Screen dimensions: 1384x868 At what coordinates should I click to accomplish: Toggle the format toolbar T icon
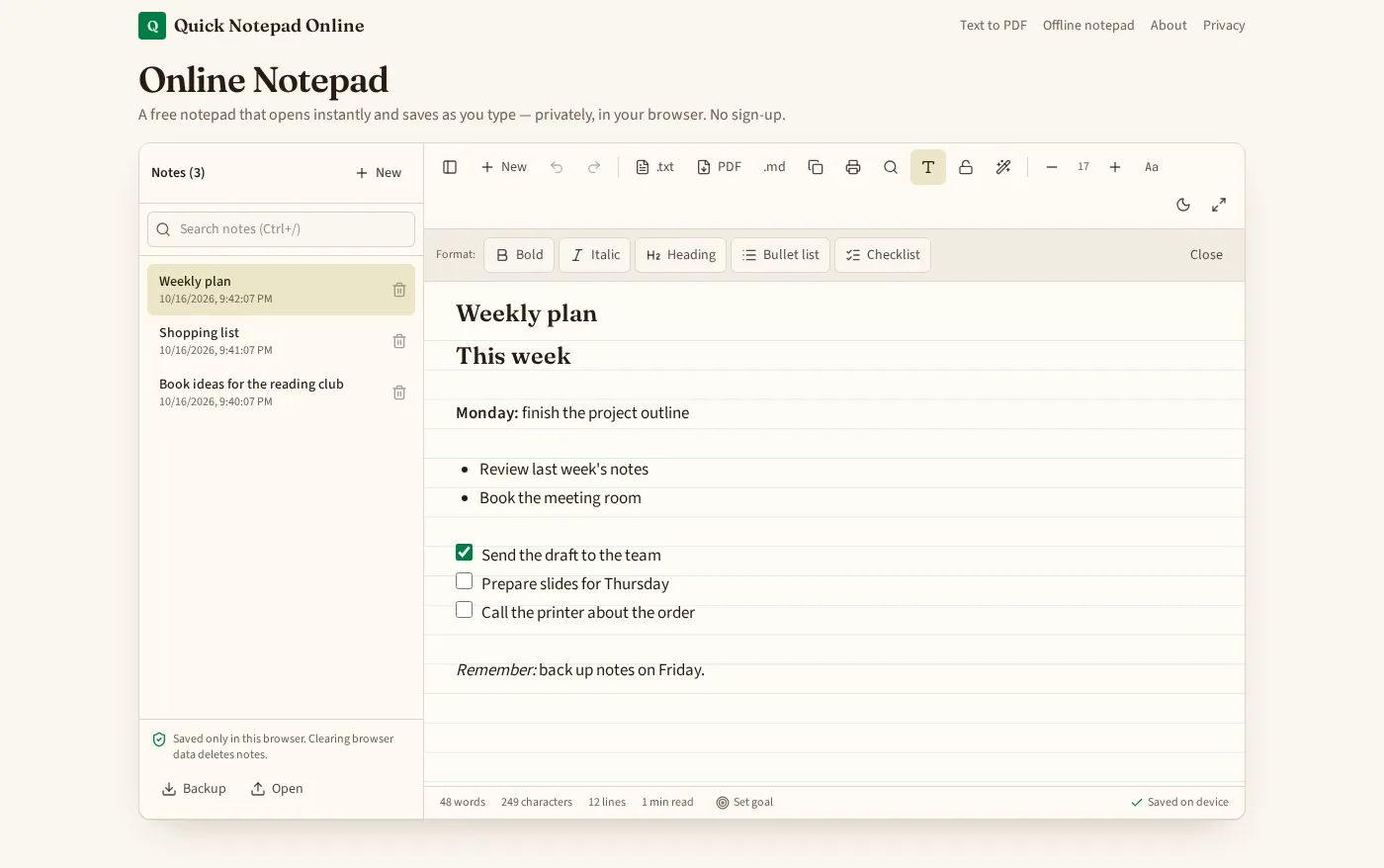(x=928, y=167)
